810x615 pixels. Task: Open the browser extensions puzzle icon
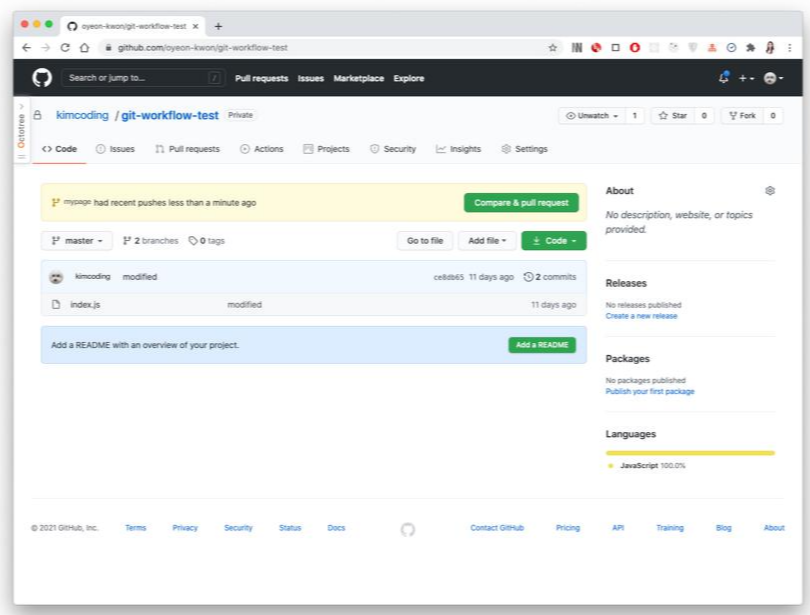[x=751, y=48]
